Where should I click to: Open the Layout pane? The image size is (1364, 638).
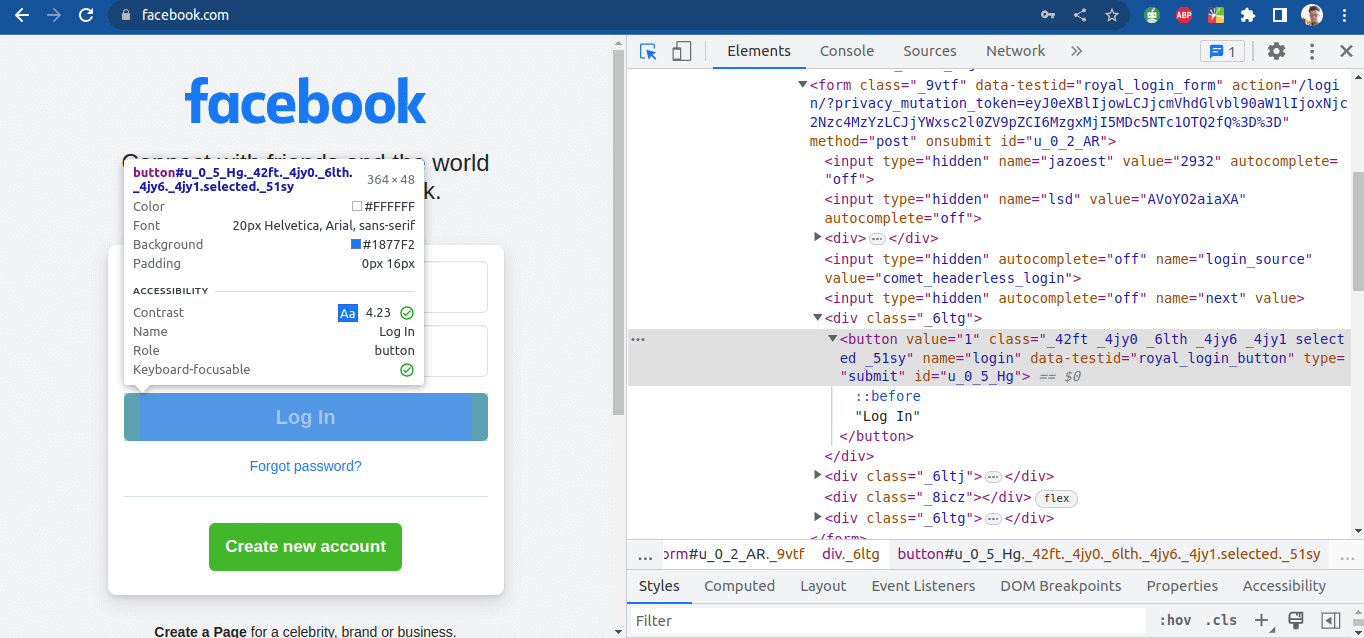click(x=823, y=586)
